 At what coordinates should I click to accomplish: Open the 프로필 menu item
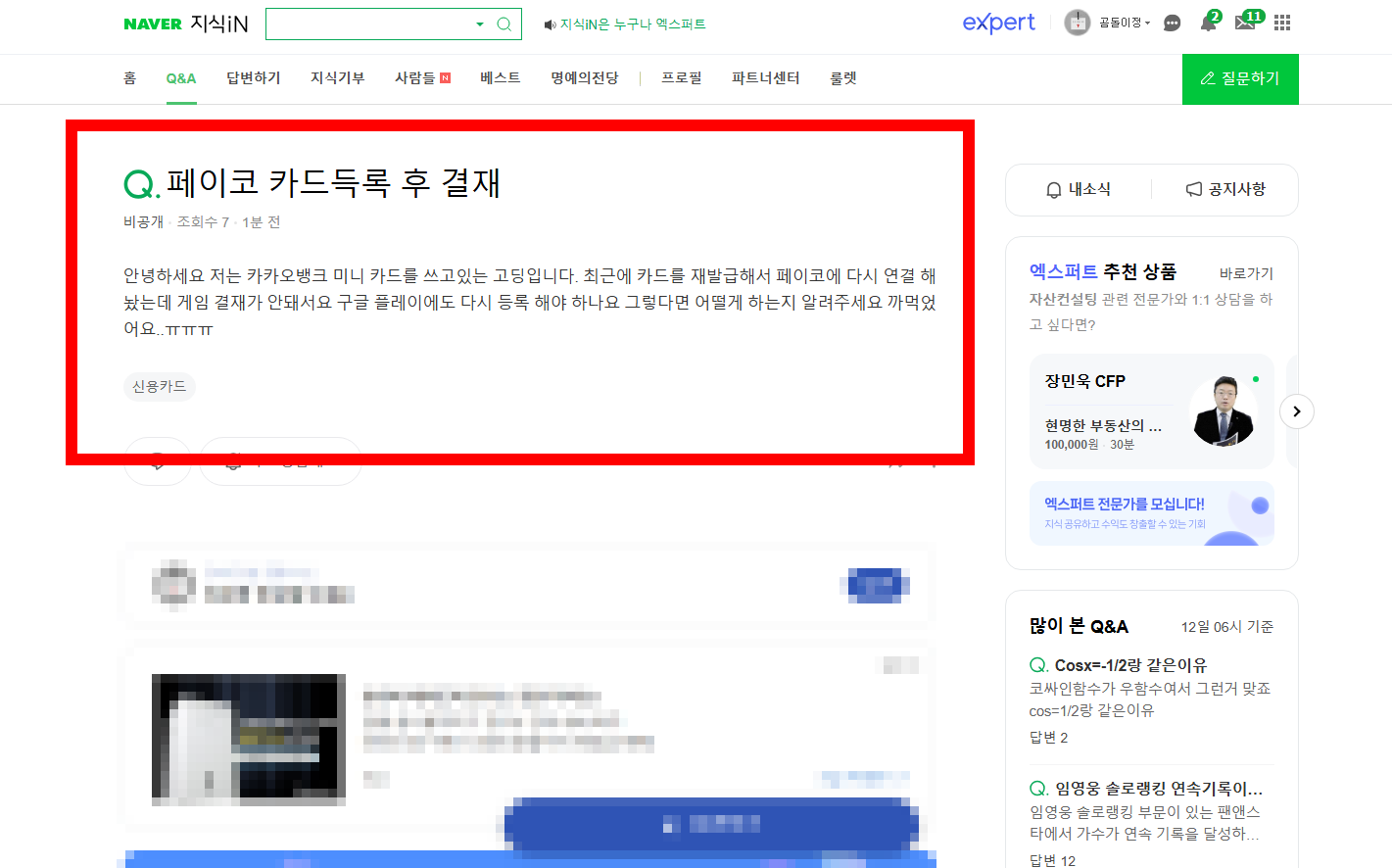pos(682,78)
